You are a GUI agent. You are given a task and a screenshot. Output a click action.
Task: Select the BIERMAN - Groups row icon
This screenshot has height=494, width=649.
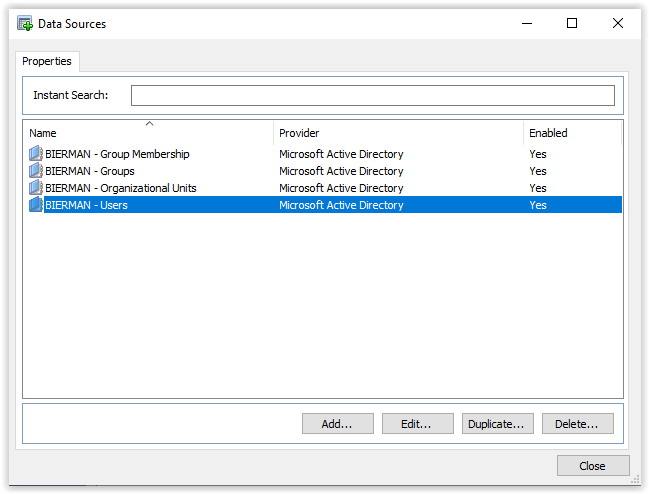click(36, 170)
